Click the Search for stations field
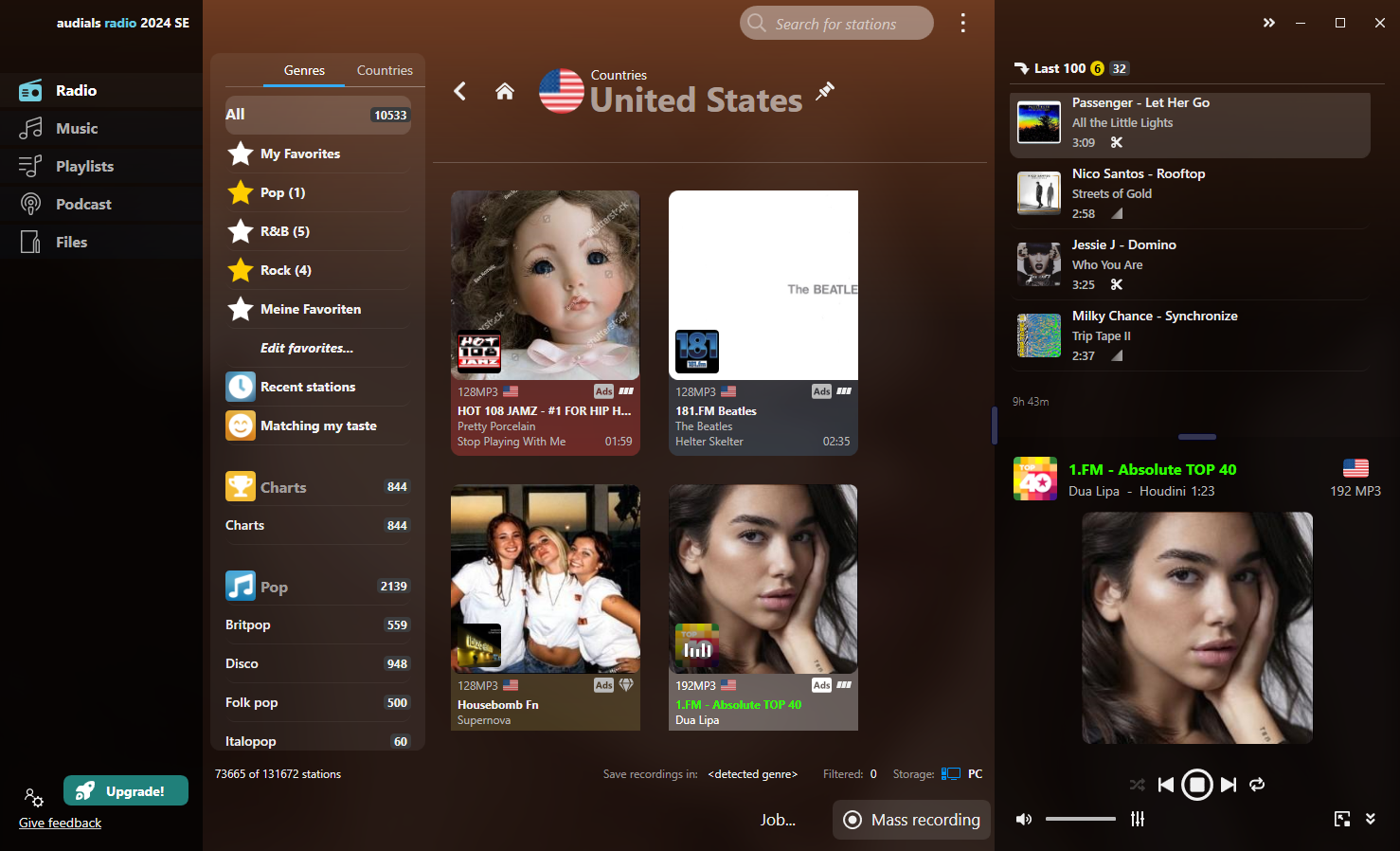 coord(836,23)
